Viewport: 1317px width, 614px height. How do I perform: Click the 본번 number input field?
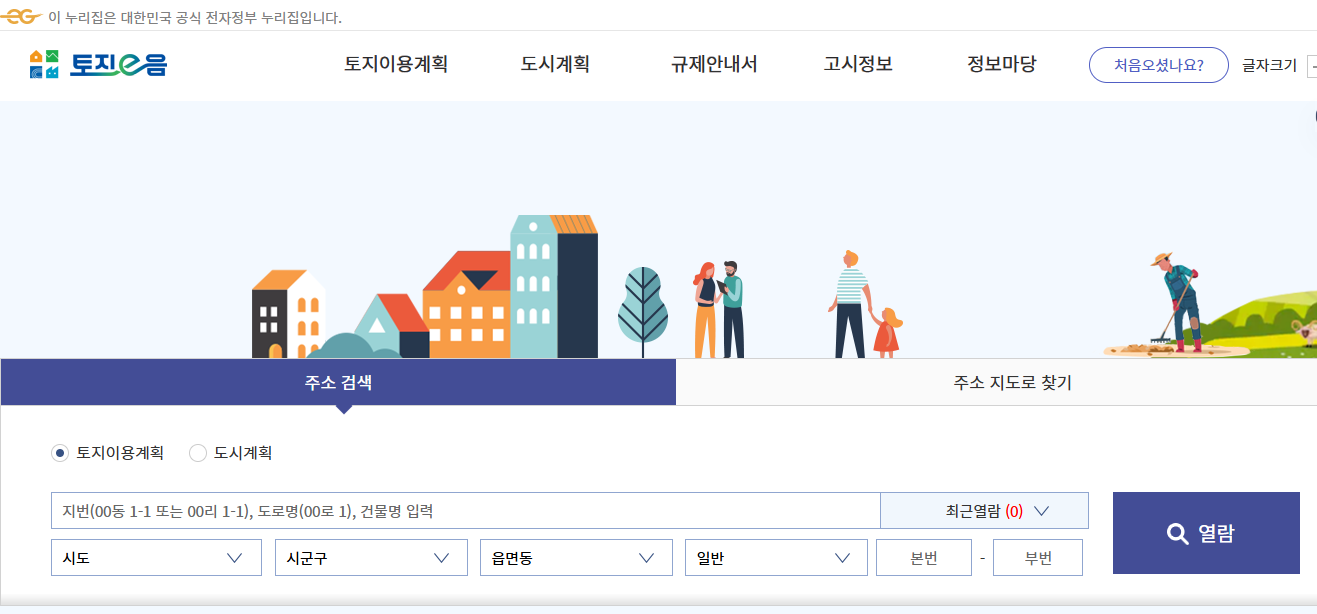click(x=923, y=557)
